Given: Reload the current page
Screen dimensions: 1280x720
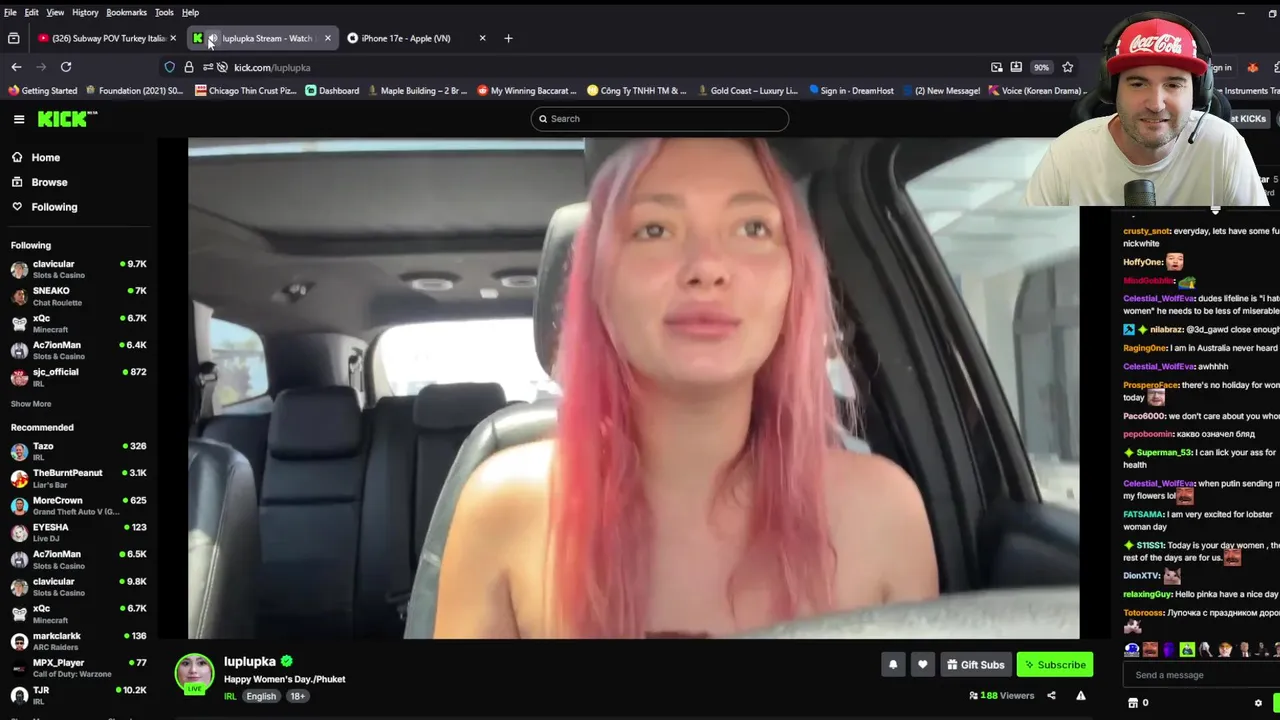Looking at the screenshot, I should (x=66, y=67).
